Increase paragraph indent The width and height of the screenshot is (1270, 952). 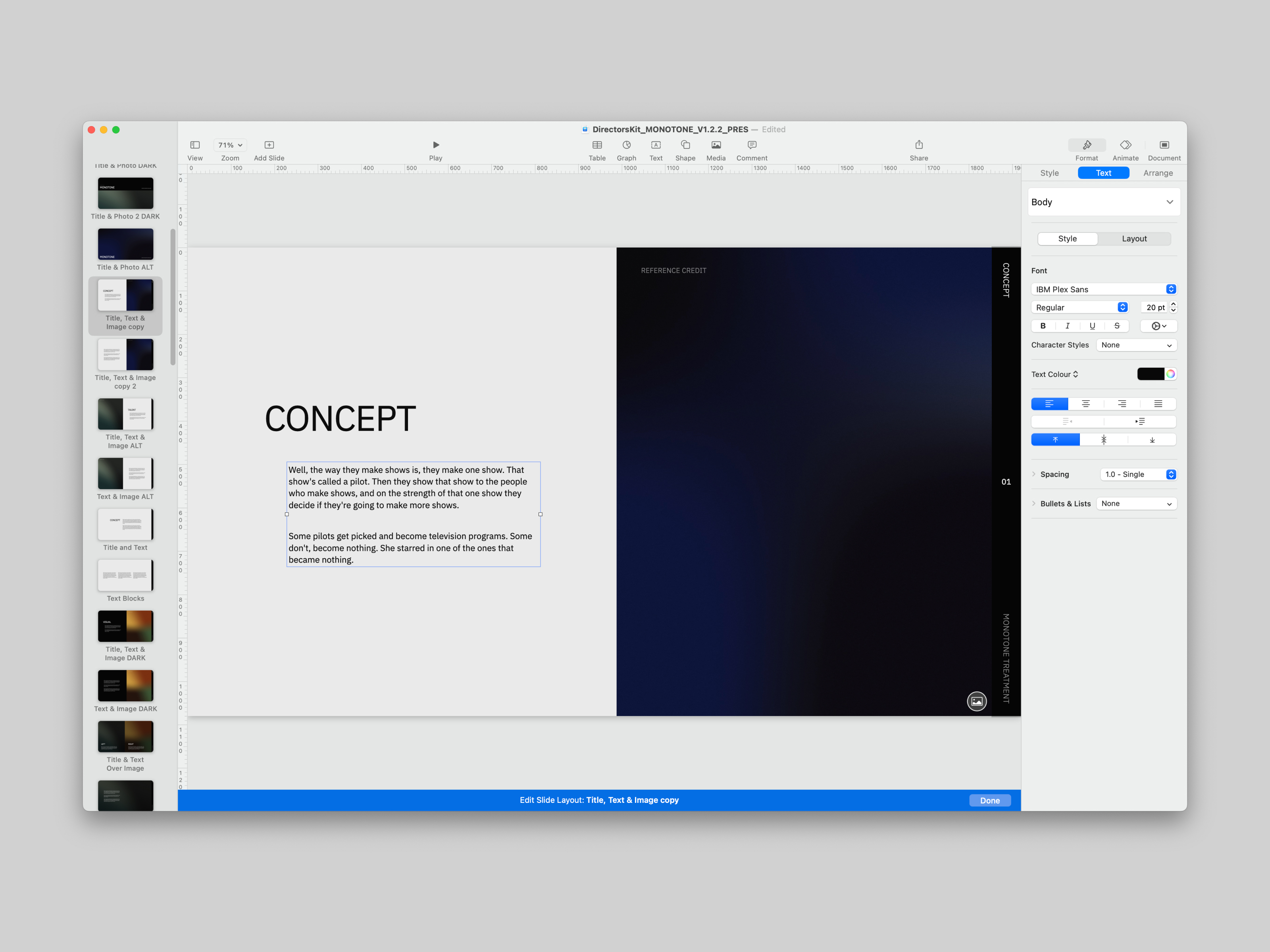tap(1140, 422)
